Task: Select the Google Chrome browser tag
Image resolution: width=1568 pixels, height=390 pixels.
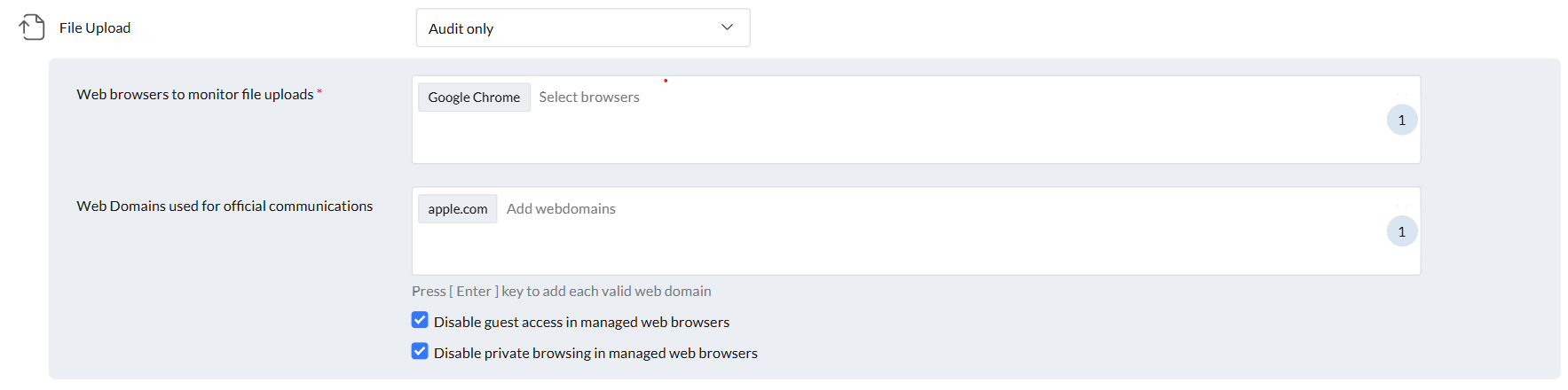Action: point(474,97)
